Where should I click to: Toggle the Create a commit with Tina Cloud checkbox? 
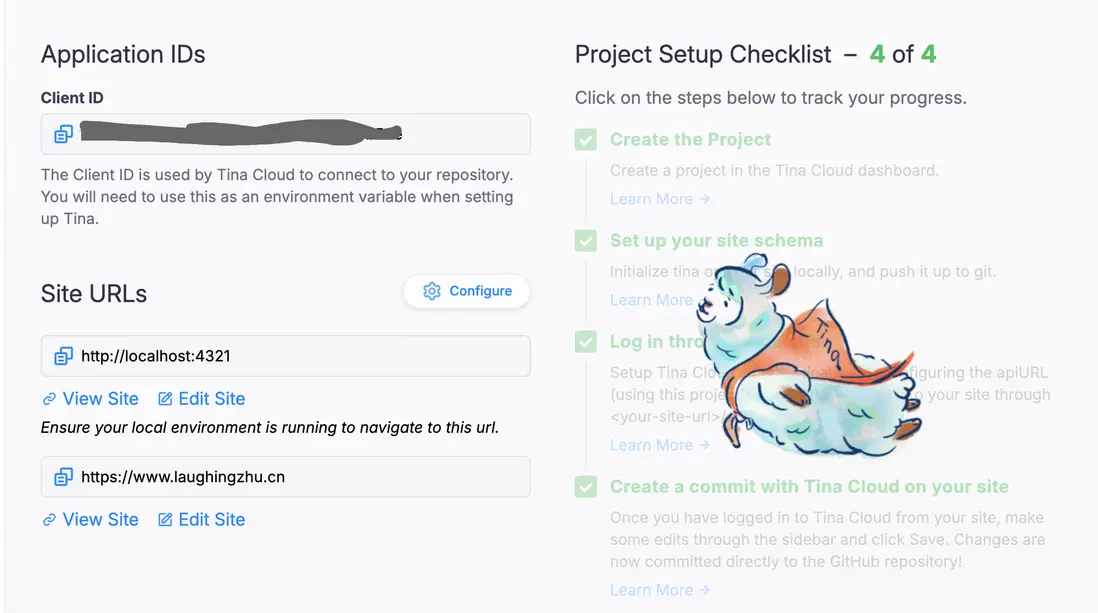coord(586,487)
